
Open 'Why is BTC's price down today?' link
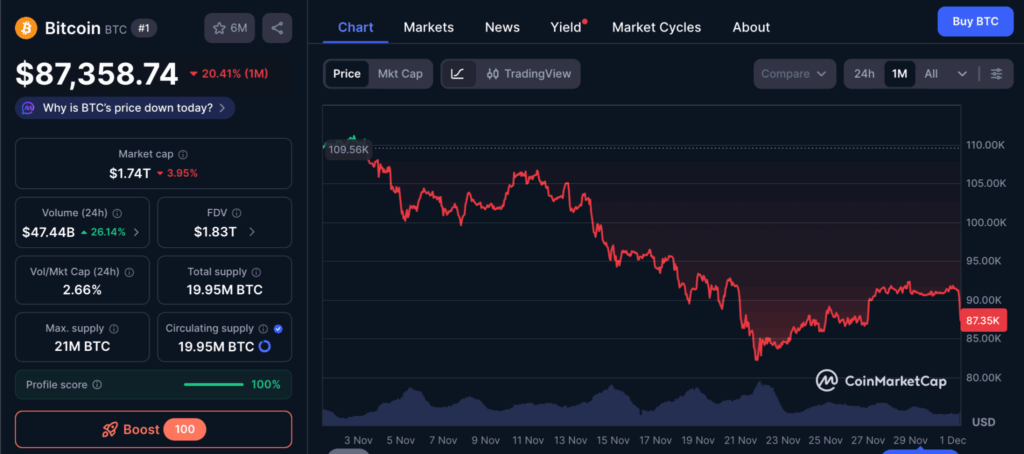126,108
